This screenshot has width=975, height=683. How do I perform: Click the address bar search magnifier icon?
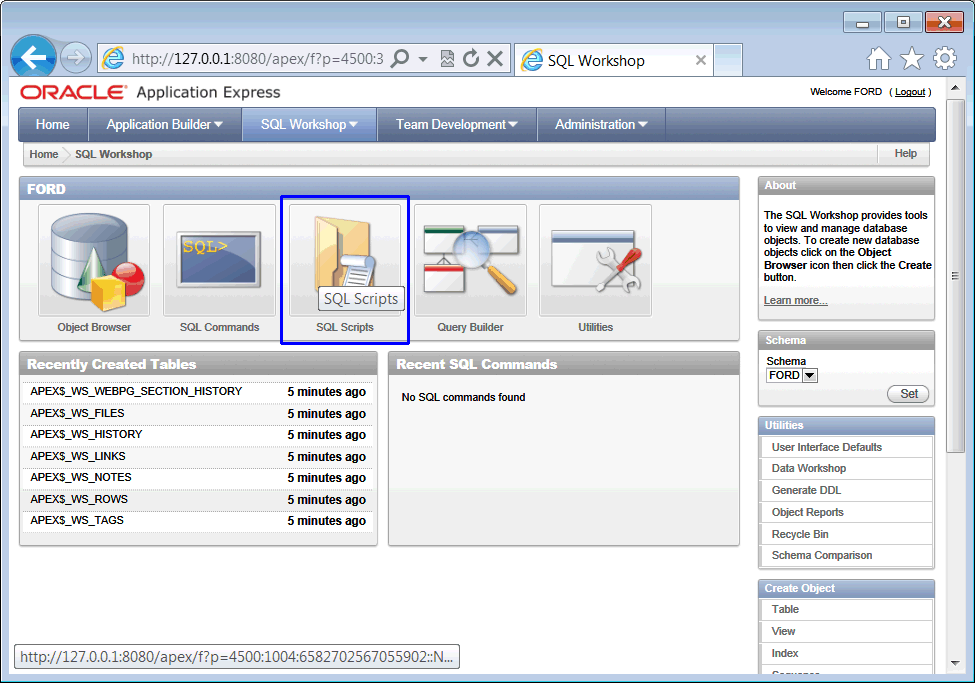(400, 58)
